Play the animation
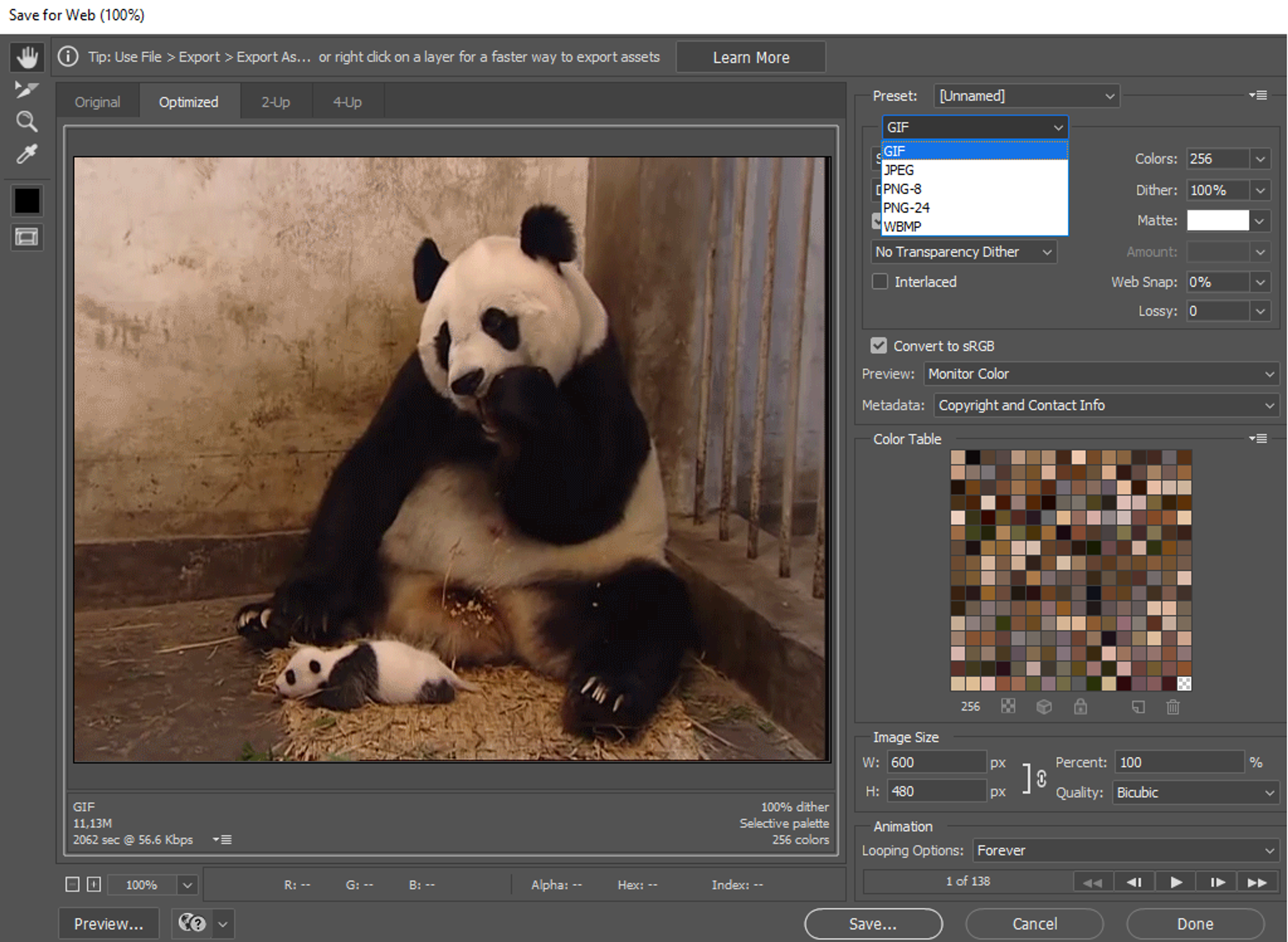 click(1176, 883)
